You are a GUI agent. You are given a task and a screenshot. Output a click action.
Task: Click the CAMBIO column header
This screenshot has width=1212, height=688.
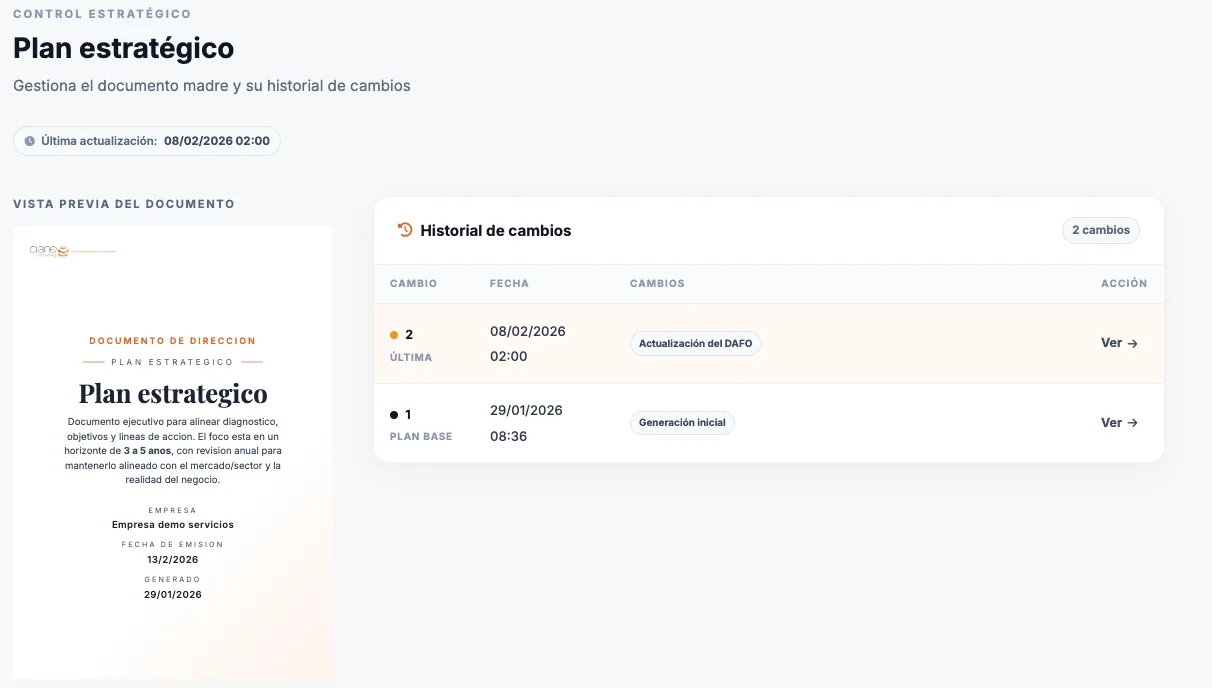(x=413, y=284)
